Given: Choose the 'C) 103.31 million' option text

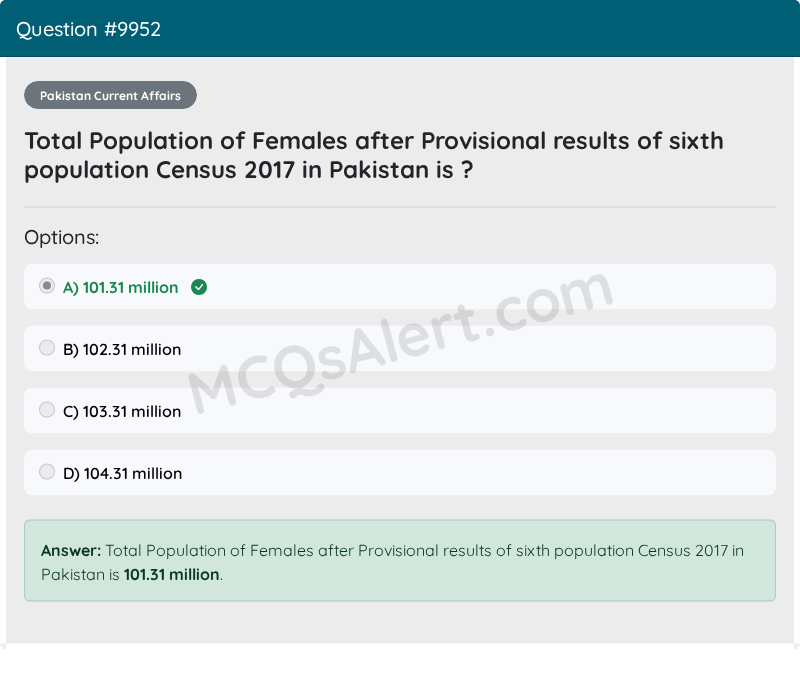Looking at the screenshot, I should coord(122,412).
